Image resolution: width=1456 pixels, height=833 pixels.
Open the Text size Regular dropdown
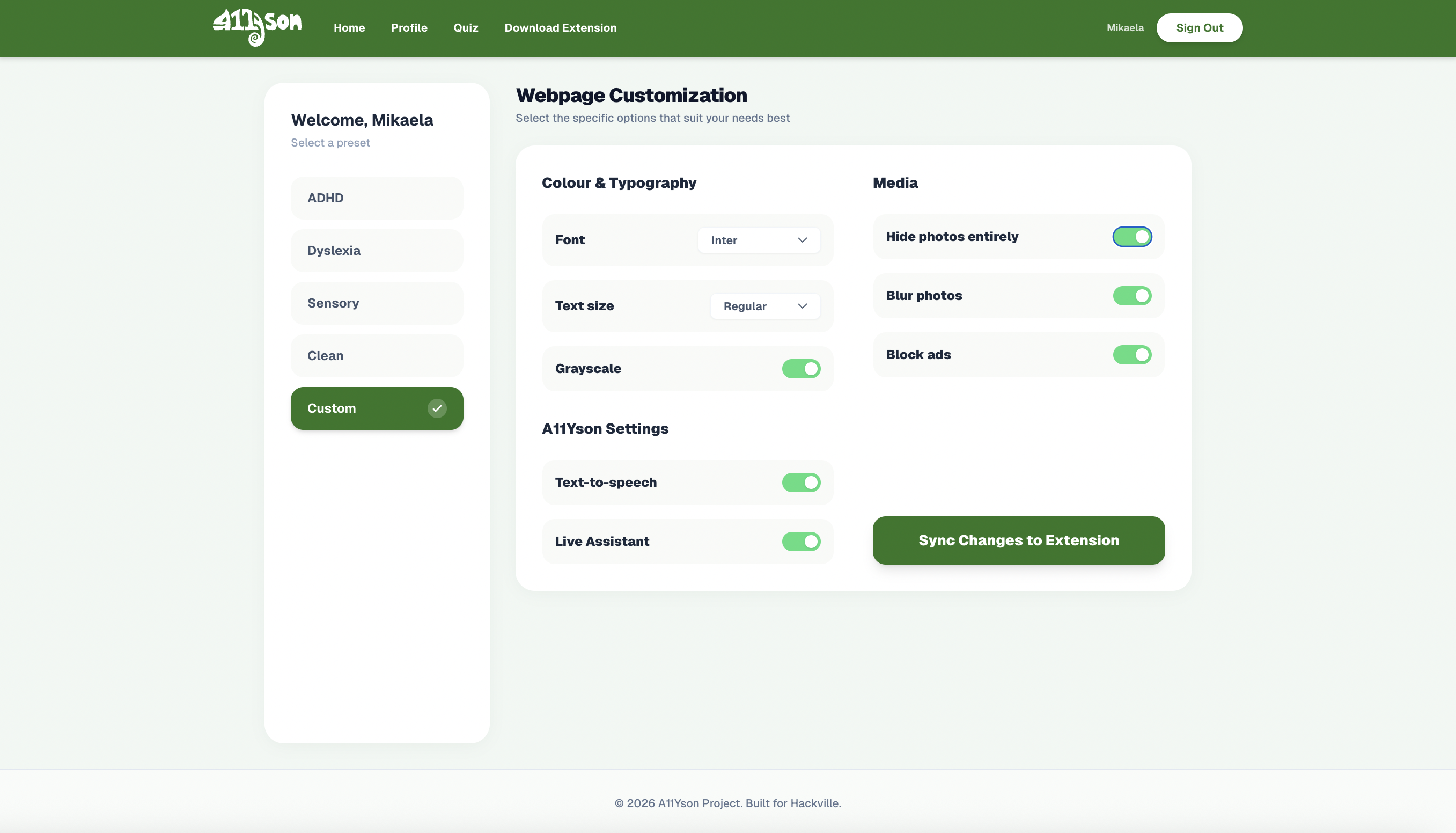(764, 306)
